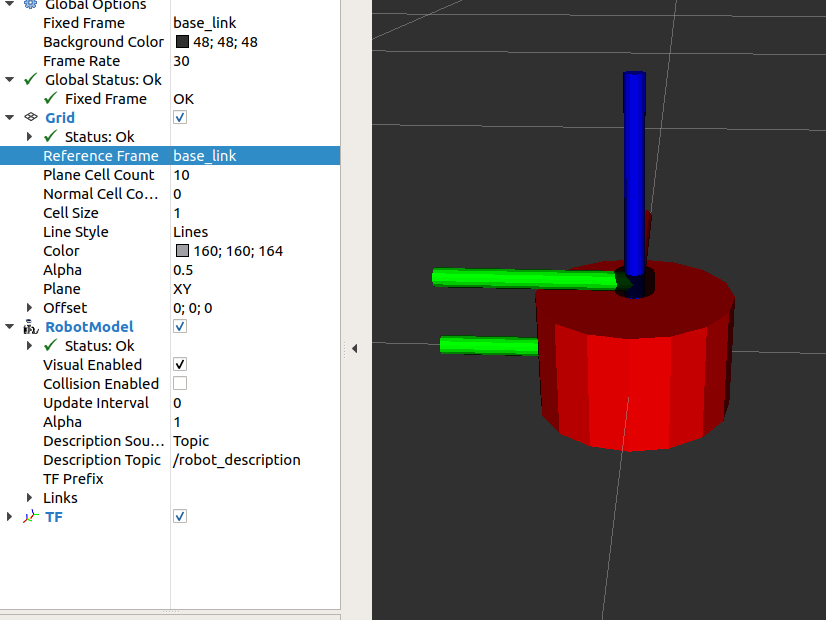Viewport: 826px width, 620px height.
Task: Open the Background Color swatch
Action: [182, 42]
